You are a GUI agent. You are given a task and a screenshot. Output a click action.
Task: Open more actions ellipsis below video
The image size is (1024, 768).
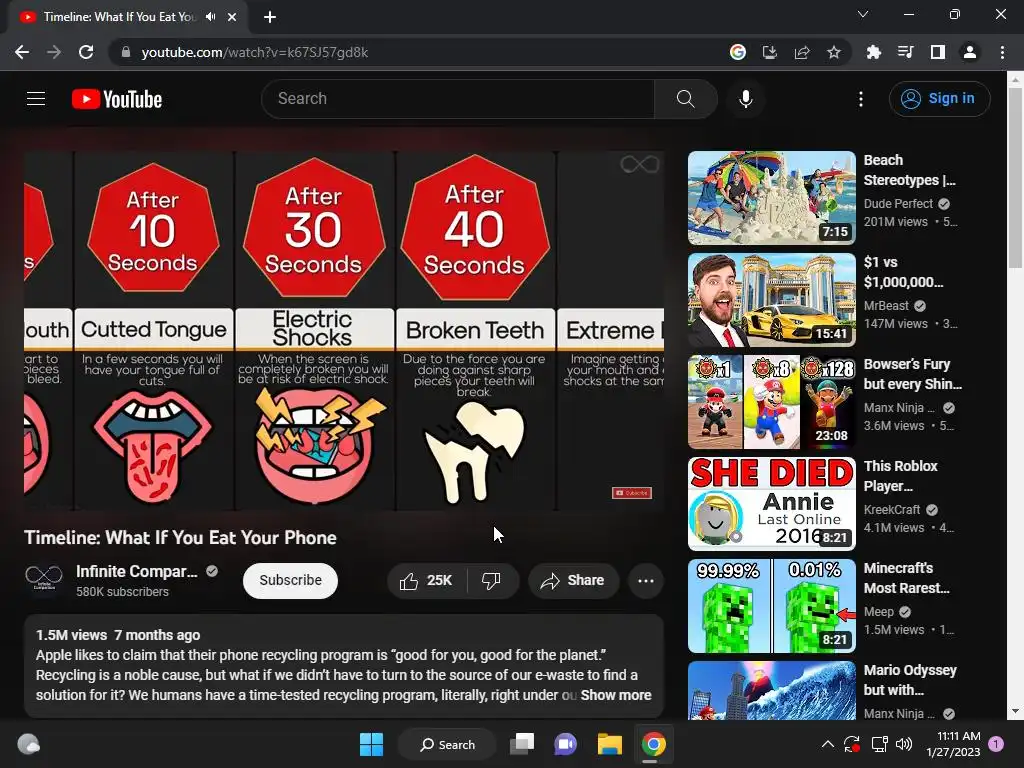coord(645,581)
